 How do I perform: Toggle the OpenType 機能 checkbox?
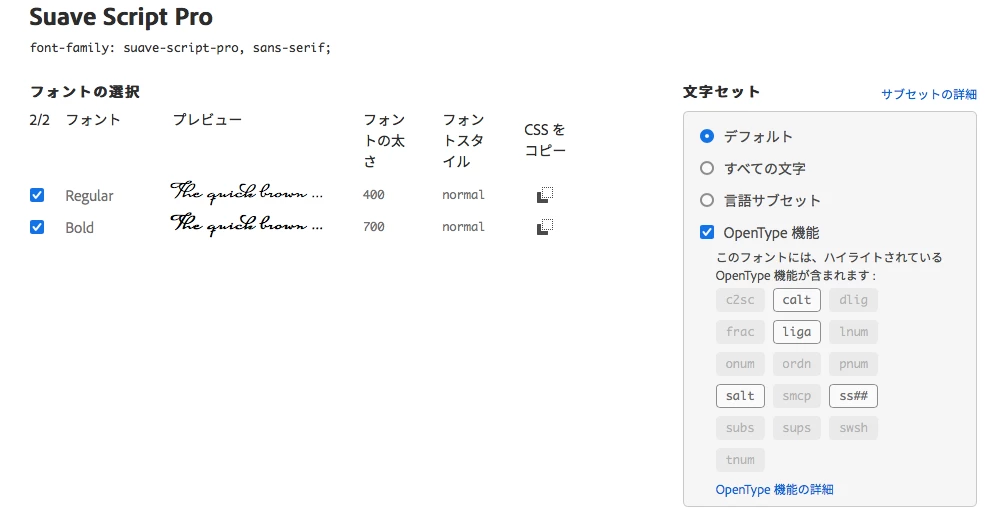click(x=707, y=232)
